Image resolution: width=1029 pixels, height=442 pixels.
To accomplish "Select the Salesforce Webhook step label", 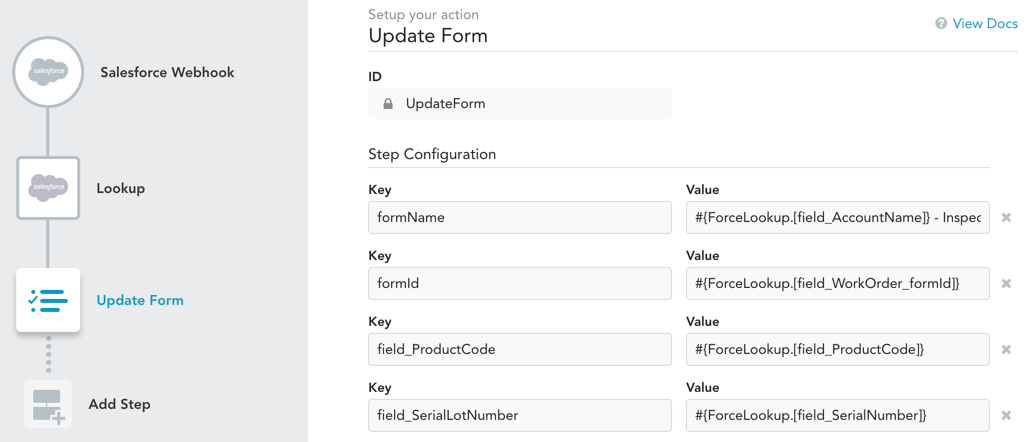I will pos(167,72).
